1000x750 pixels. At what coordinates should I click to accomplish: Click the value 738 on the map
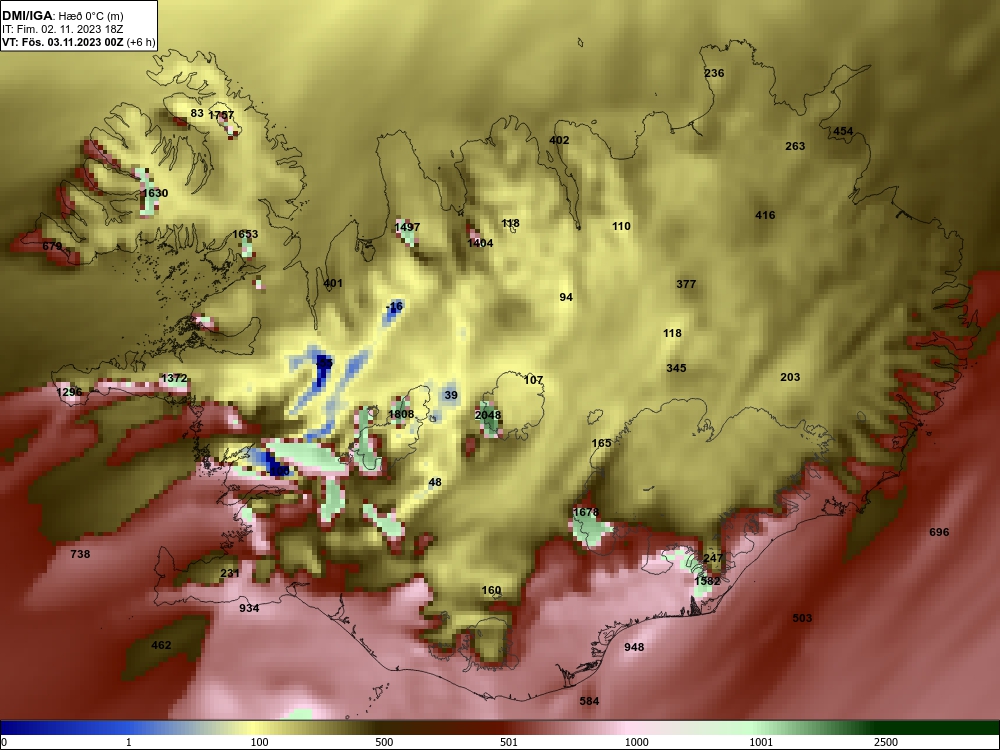click(x=80, y=554)
